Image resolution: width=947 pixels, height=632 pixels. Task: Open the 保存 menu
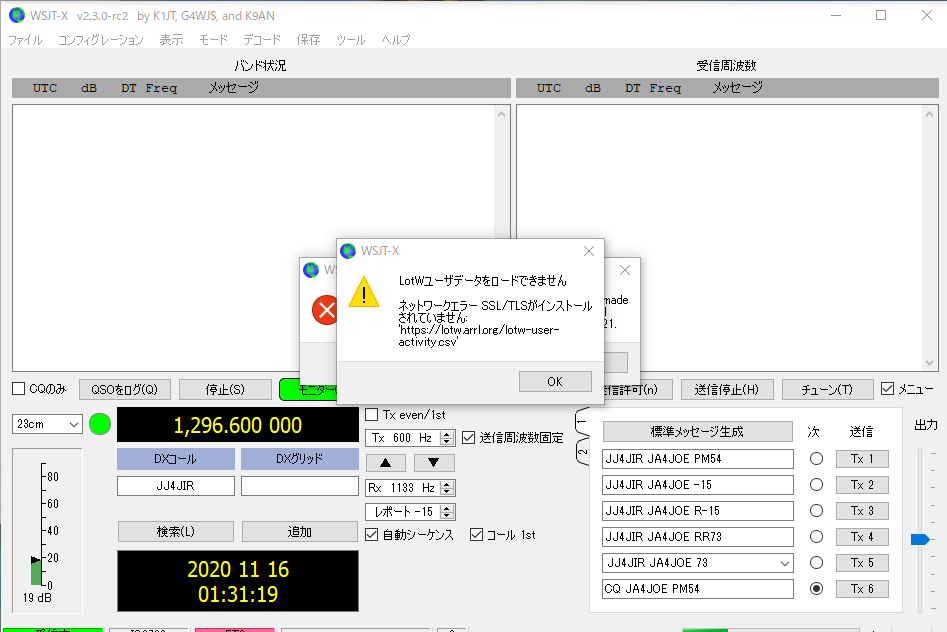coord(309,40)
